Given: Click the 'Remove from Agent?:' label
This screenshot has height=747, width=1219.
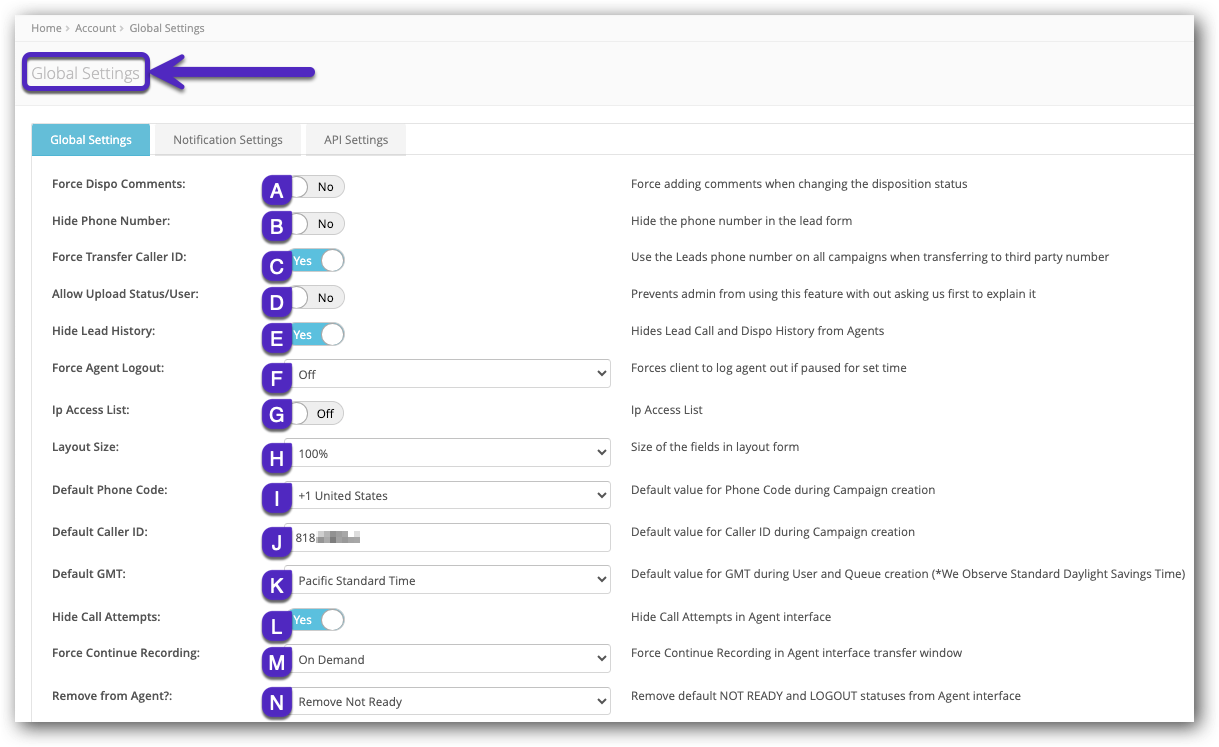Looking at the screenshot, I should coord(112,695).
